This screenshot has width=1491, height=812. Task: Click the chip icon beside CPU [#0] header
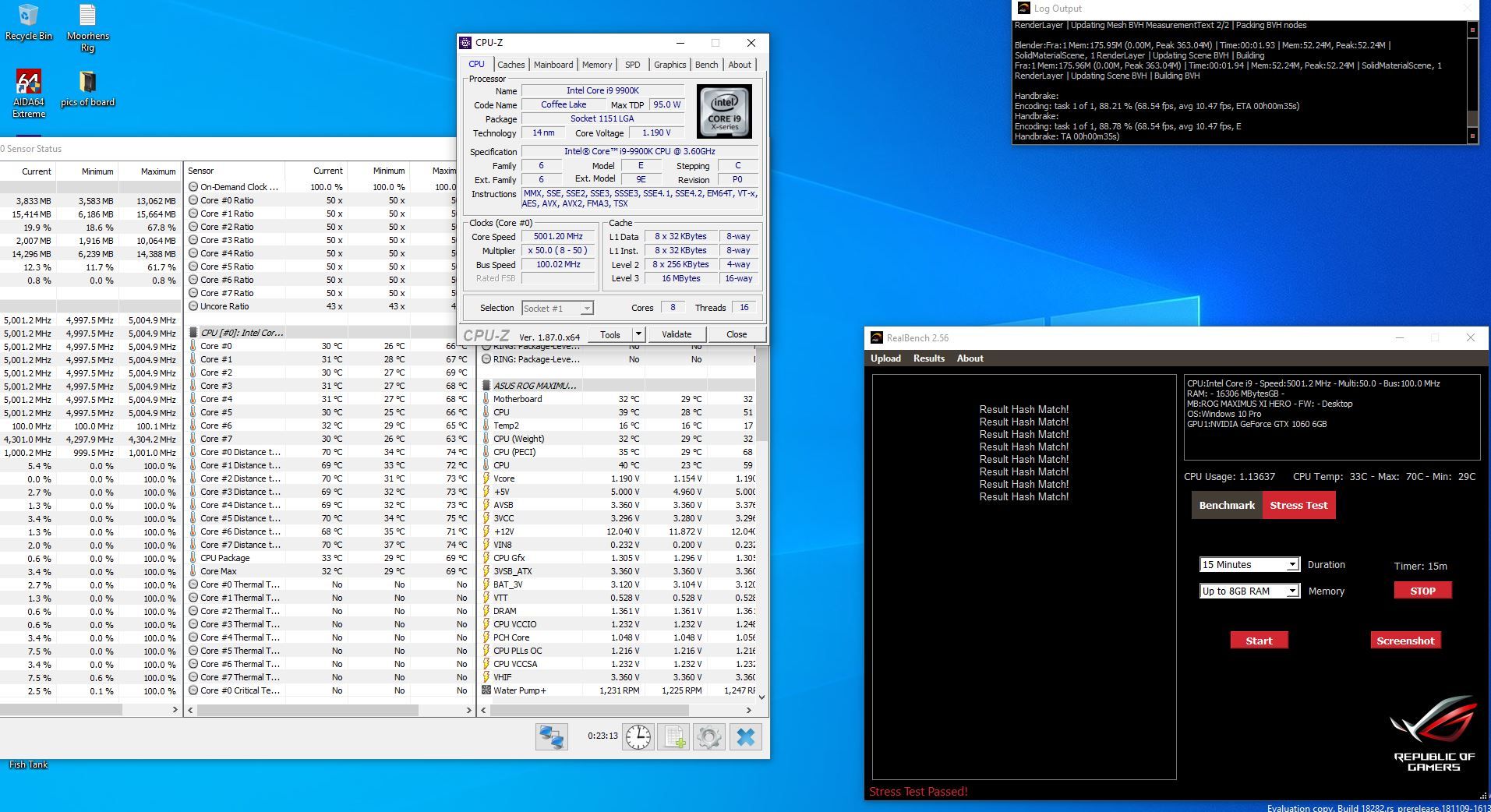click(x=193, y=333)
